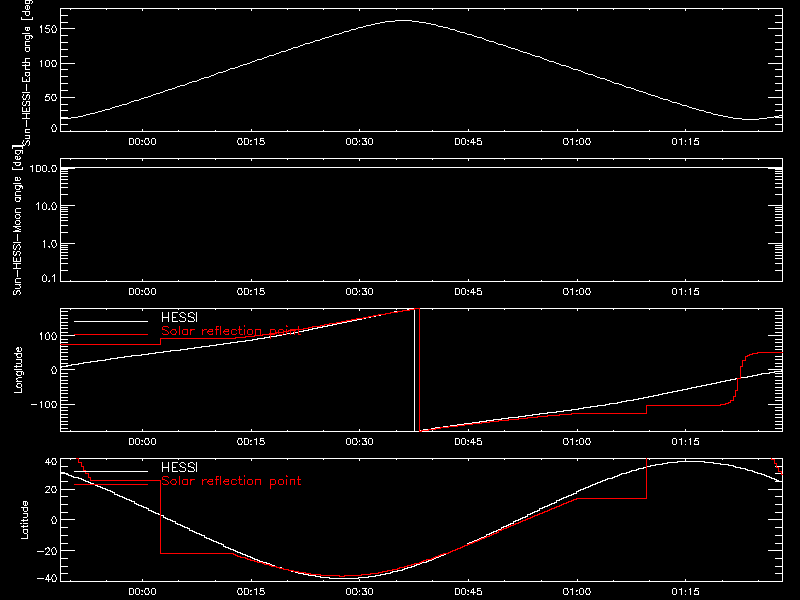800x600 pixels.
Task: Click the peak of Earth angle curve
Action: 403,21
